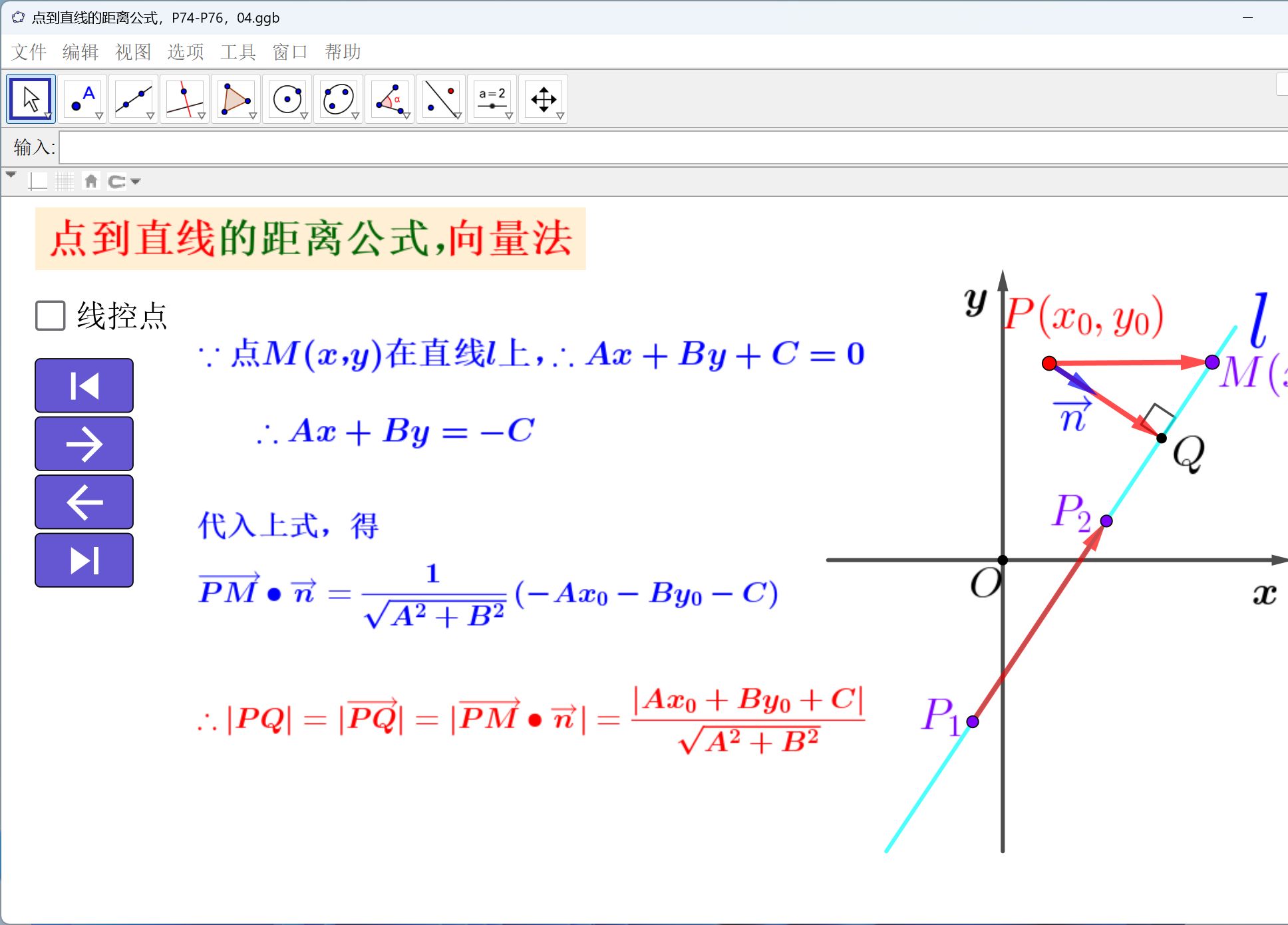Select the Ellipse conic tool
This screenshot has height=925, width=1288.
click(339, 99)
